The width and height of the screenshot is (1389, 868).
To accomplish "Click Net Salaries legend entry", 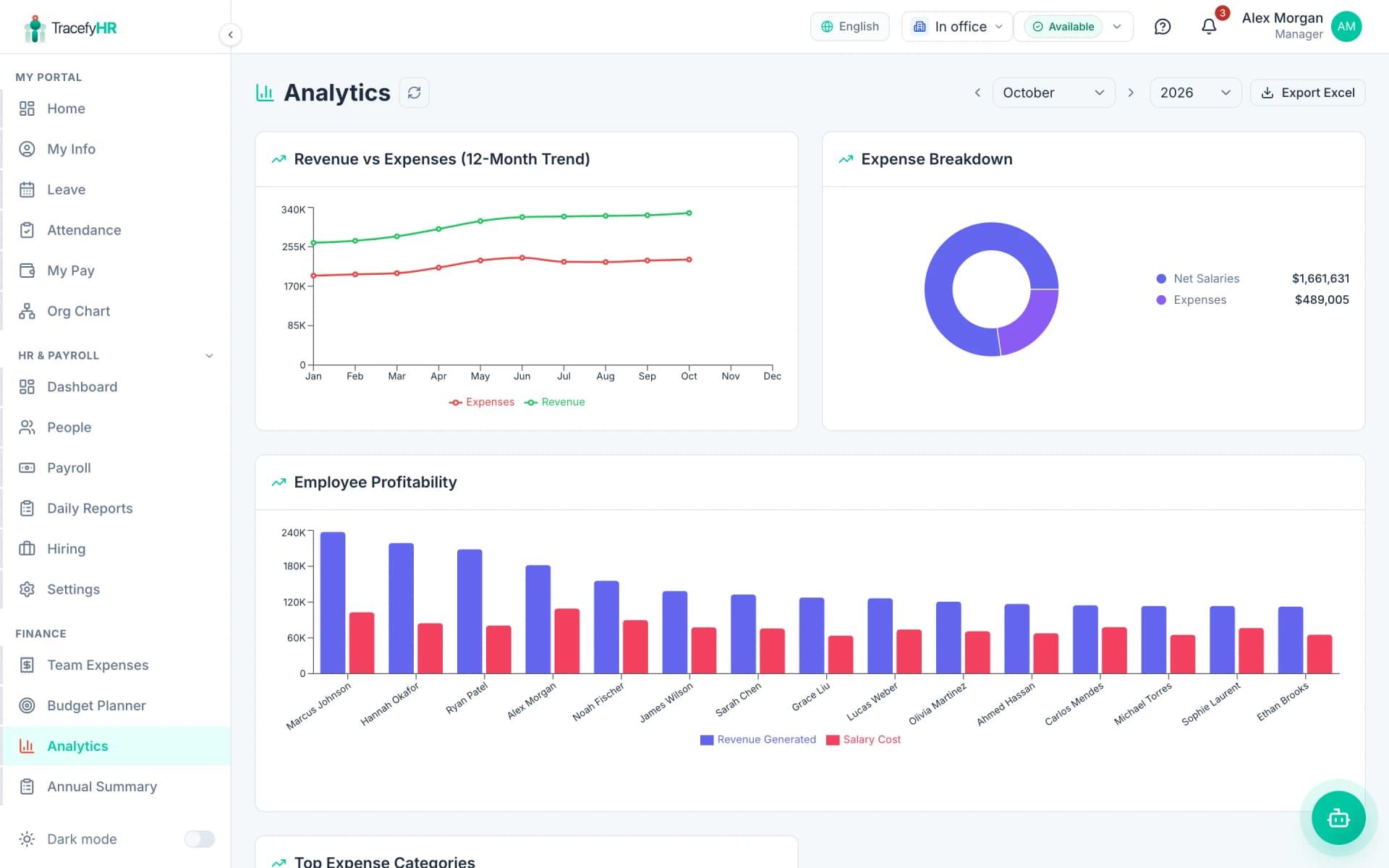I will pos(1198,278).
